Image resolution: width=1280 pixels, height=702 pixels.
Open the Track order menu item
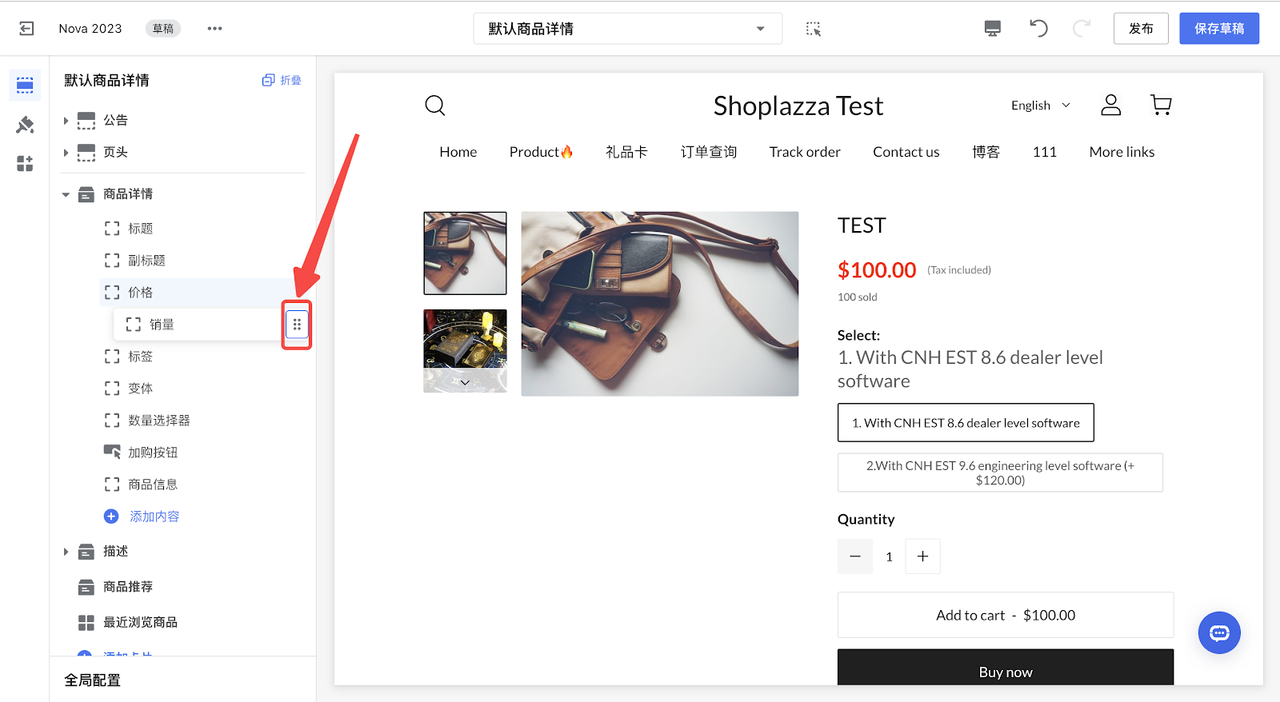pyautogui.click(x=804, y=152)
